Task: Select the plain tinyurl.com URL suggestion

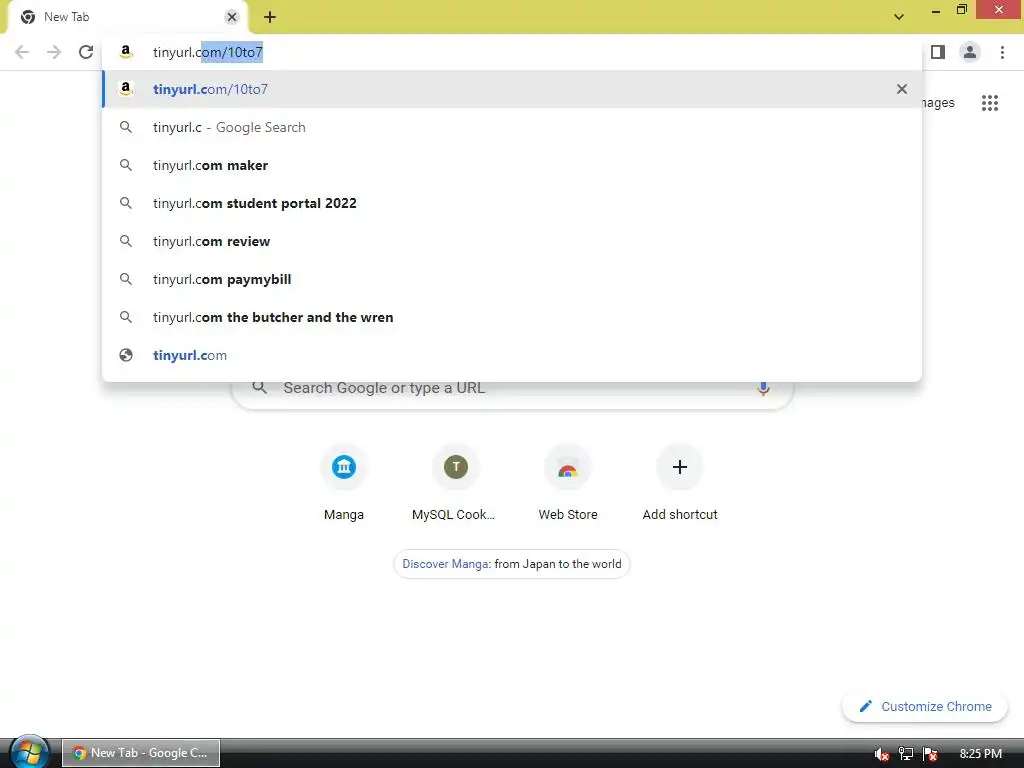Action: 512,355
